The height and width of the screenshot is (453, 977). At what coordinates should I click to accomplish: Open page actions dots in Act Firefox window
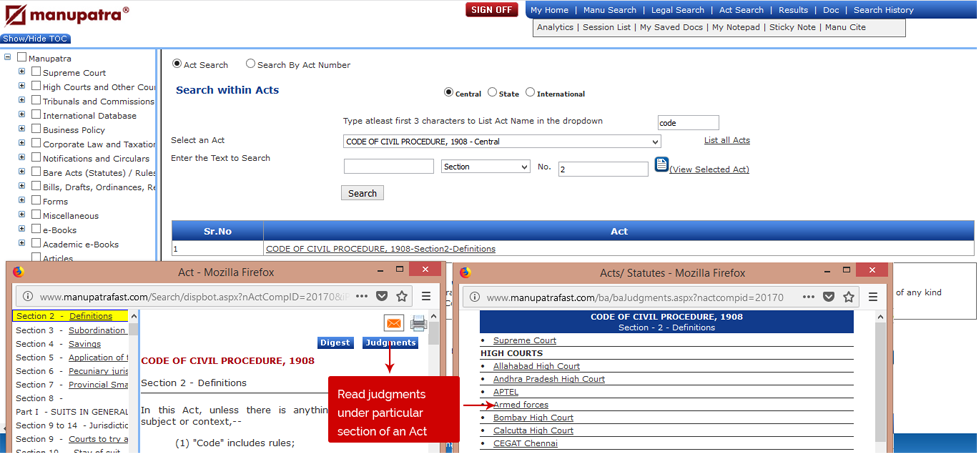(x=363, y=296)
